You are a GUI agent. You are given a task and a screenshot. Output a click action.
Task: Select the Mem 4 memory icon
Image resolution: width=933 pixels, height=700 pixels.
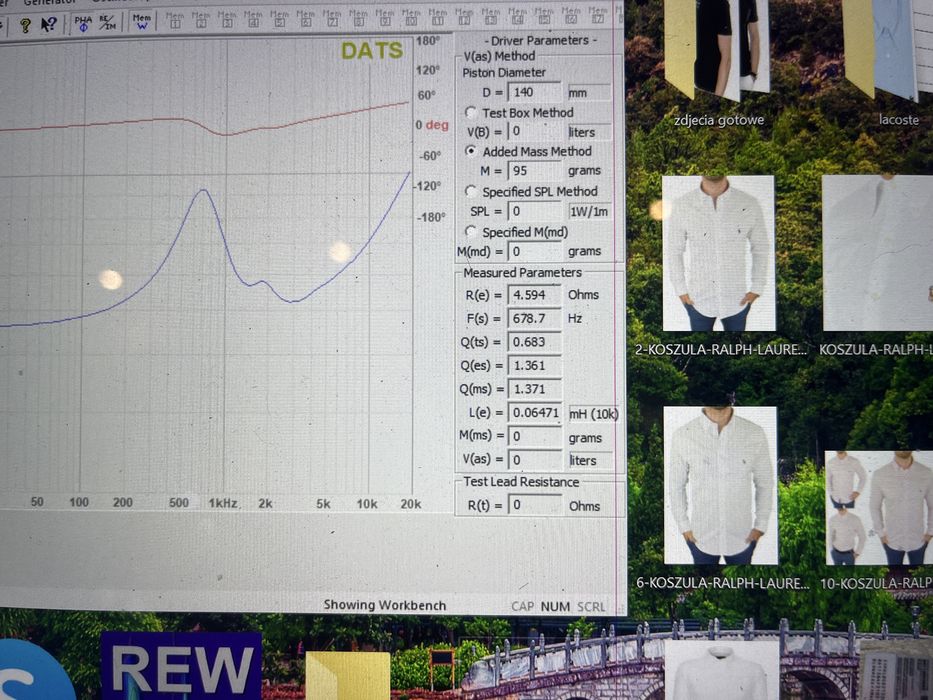click(x=253, y=19)
